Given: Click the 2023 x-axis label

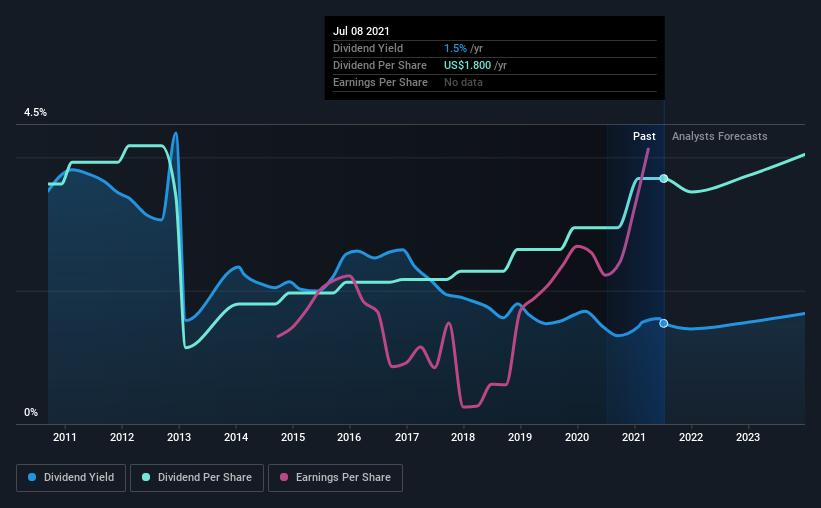Looking at the screenshot, I should coord(748,437).
